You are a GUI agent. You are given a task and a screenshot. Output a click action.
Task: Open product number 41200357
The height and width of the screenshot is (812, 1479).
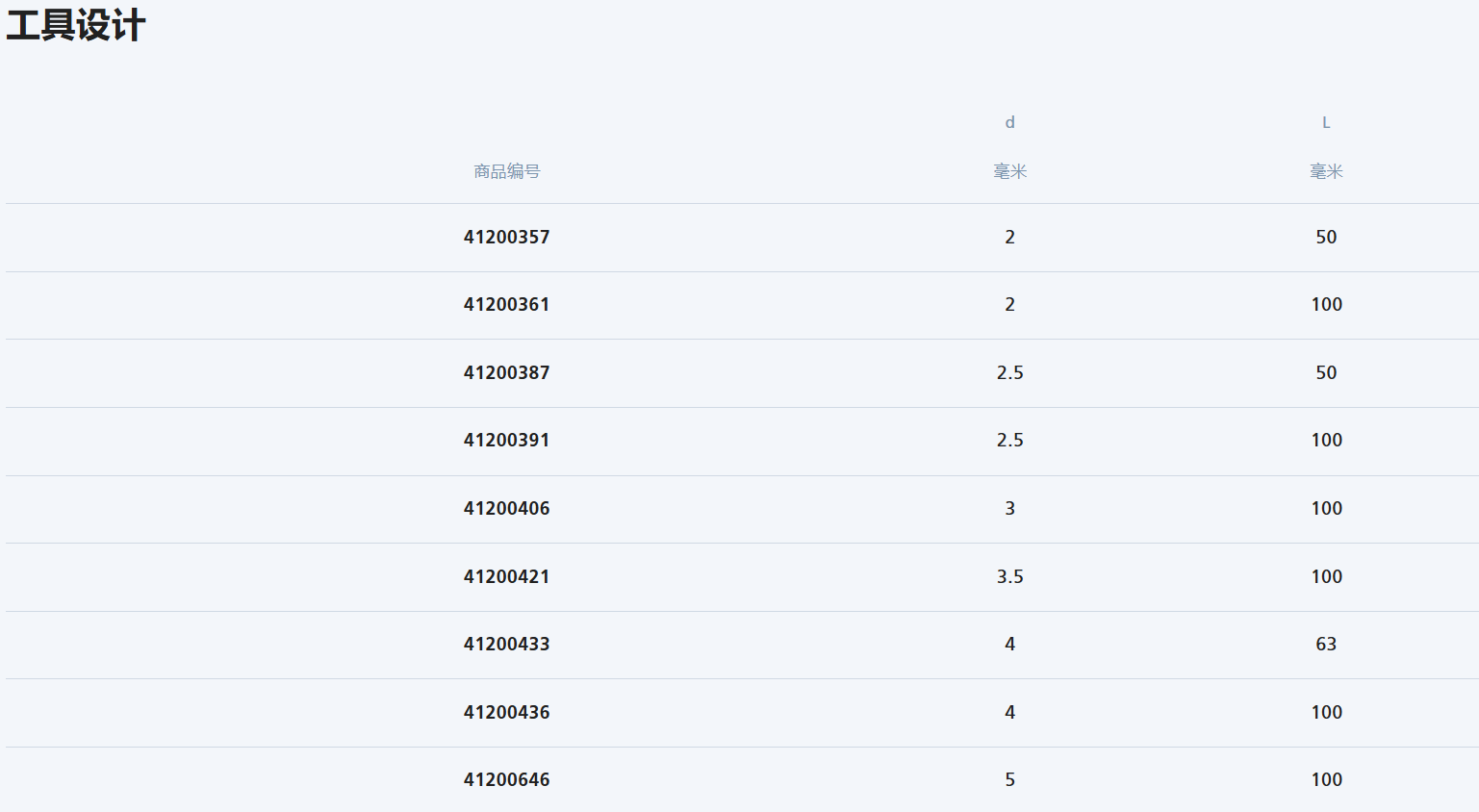pos(506,237)
